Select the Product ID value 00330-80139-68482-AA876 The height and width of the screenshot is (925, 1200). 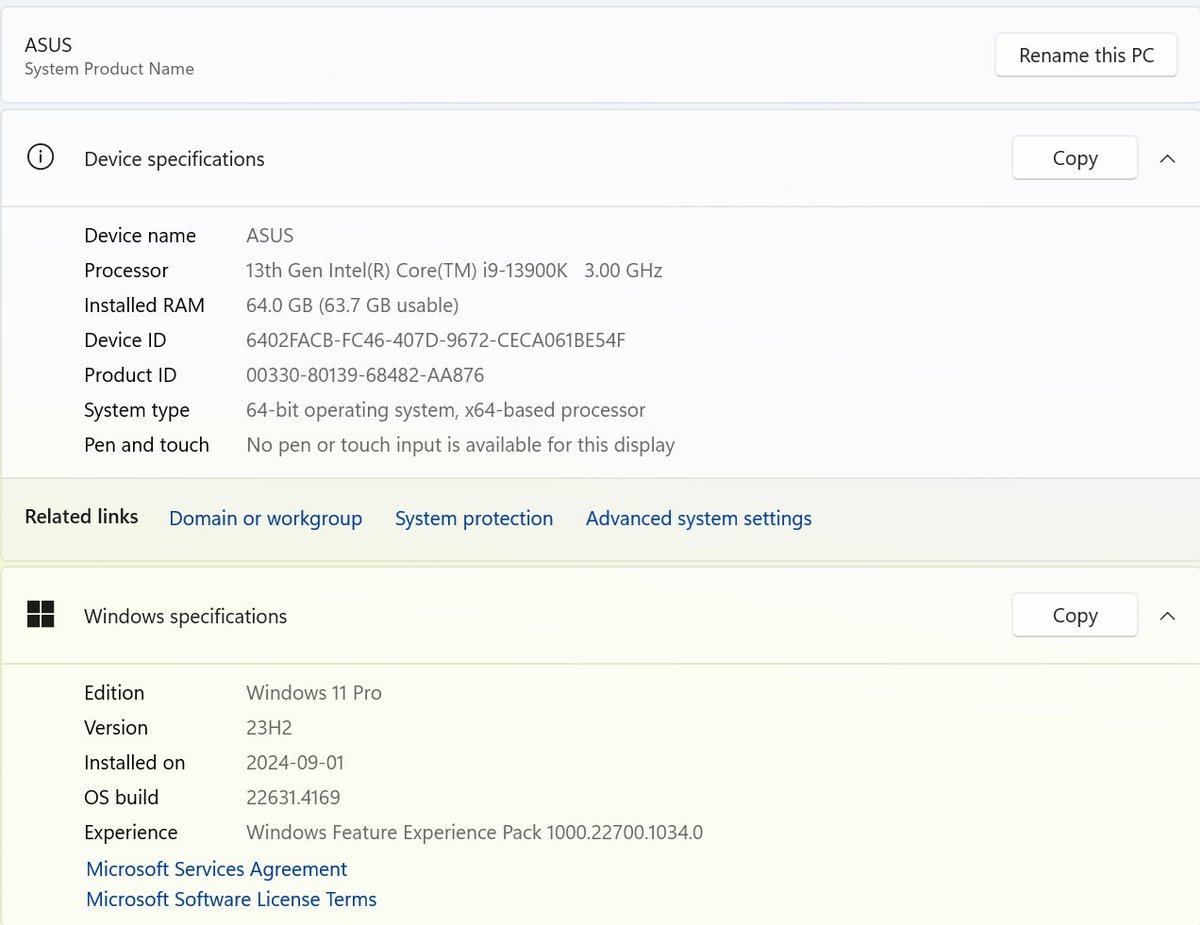tap(365, 375)
